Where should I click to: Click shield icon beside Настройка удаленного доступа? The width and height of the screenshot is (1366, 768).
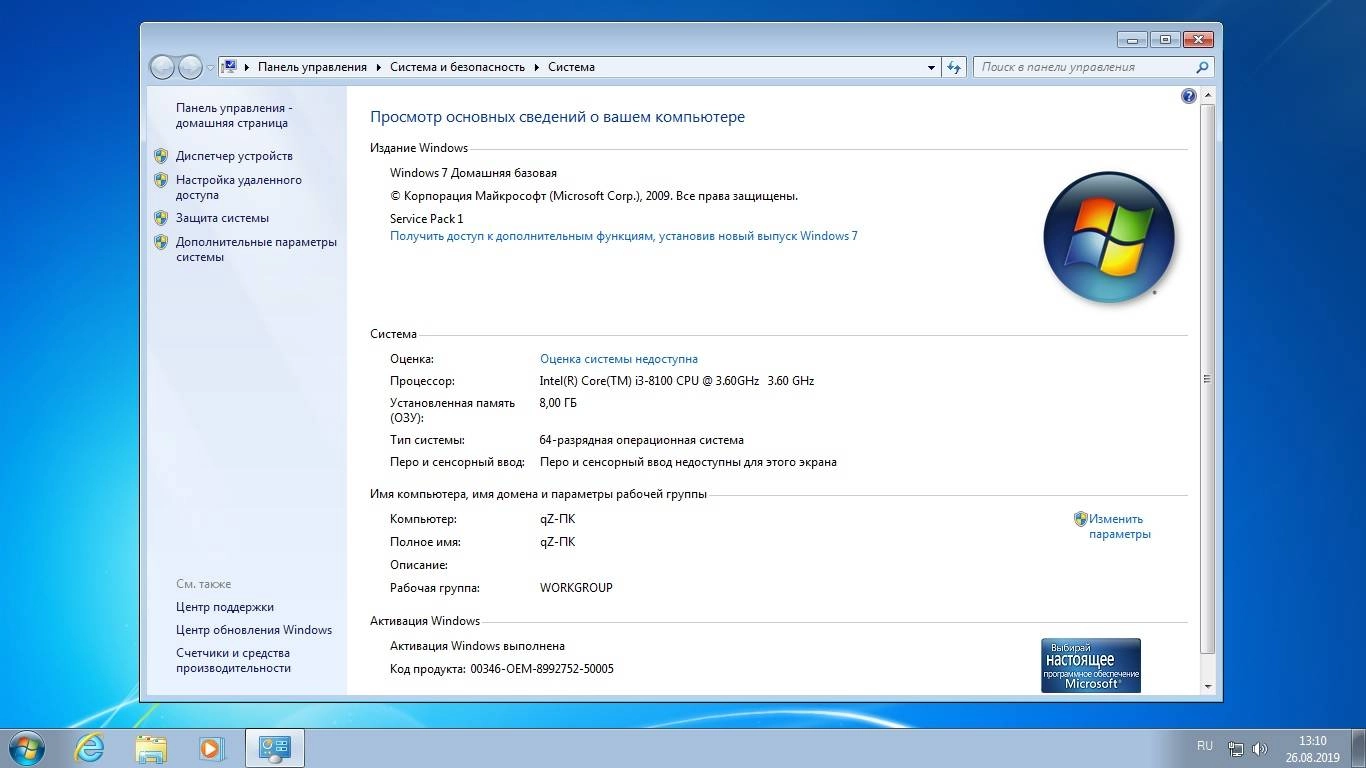pos(161,180)
